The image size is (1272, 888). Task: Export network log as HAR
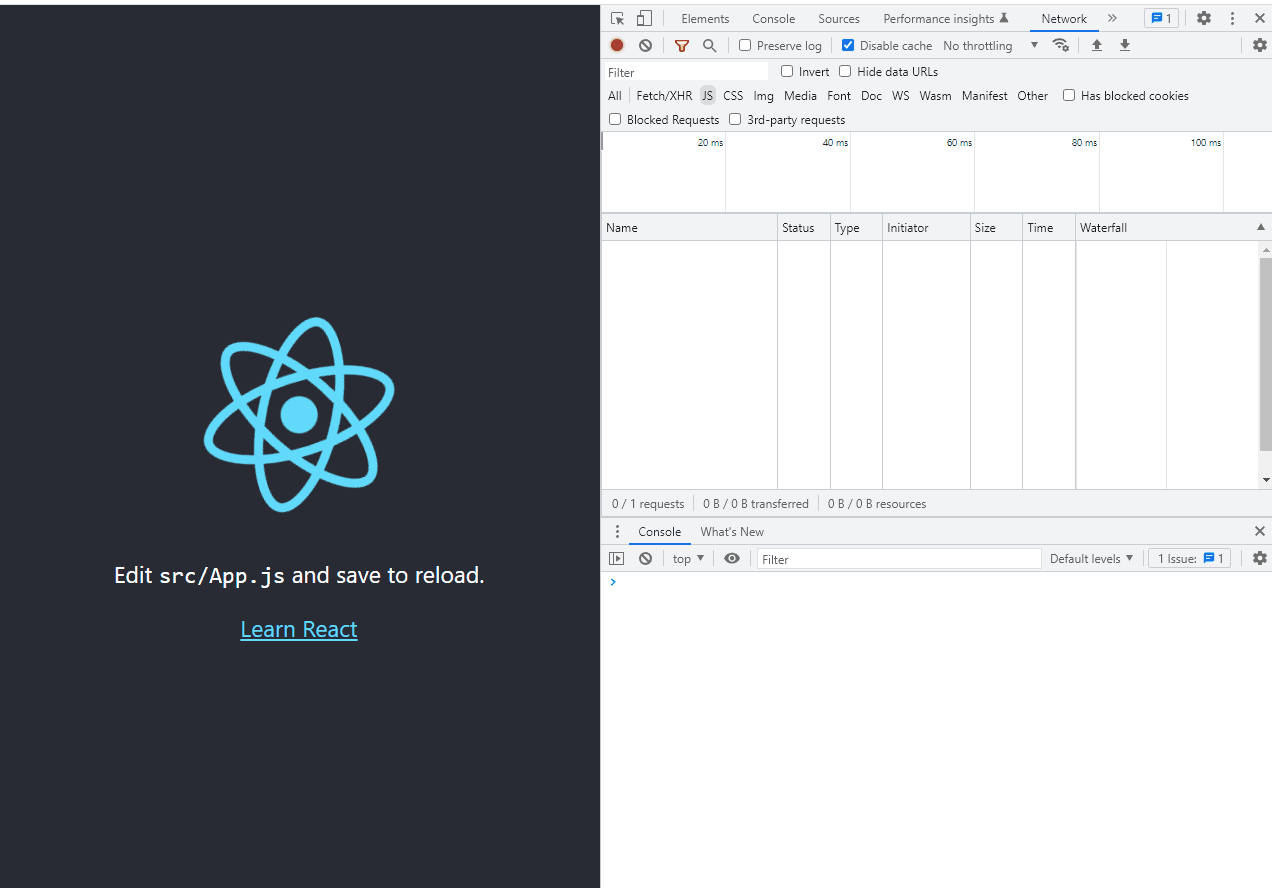pyautogui.click(x=1124, y=45)
